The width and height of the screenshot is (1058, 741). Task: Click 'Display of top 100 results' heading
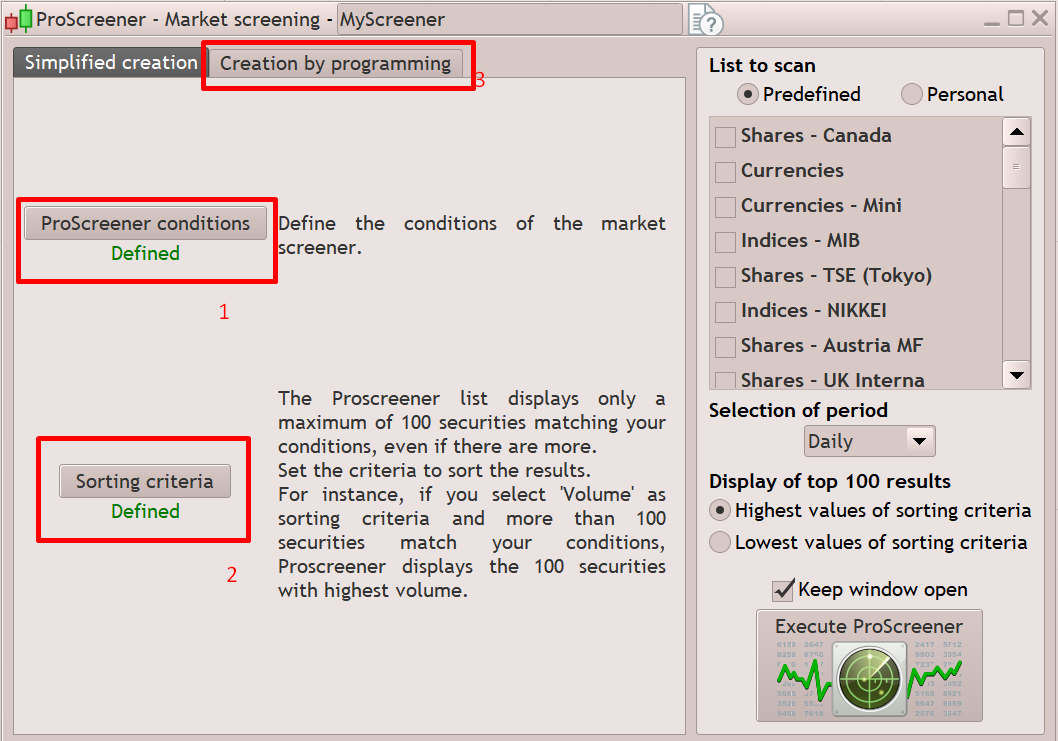[x=830, y=481]
